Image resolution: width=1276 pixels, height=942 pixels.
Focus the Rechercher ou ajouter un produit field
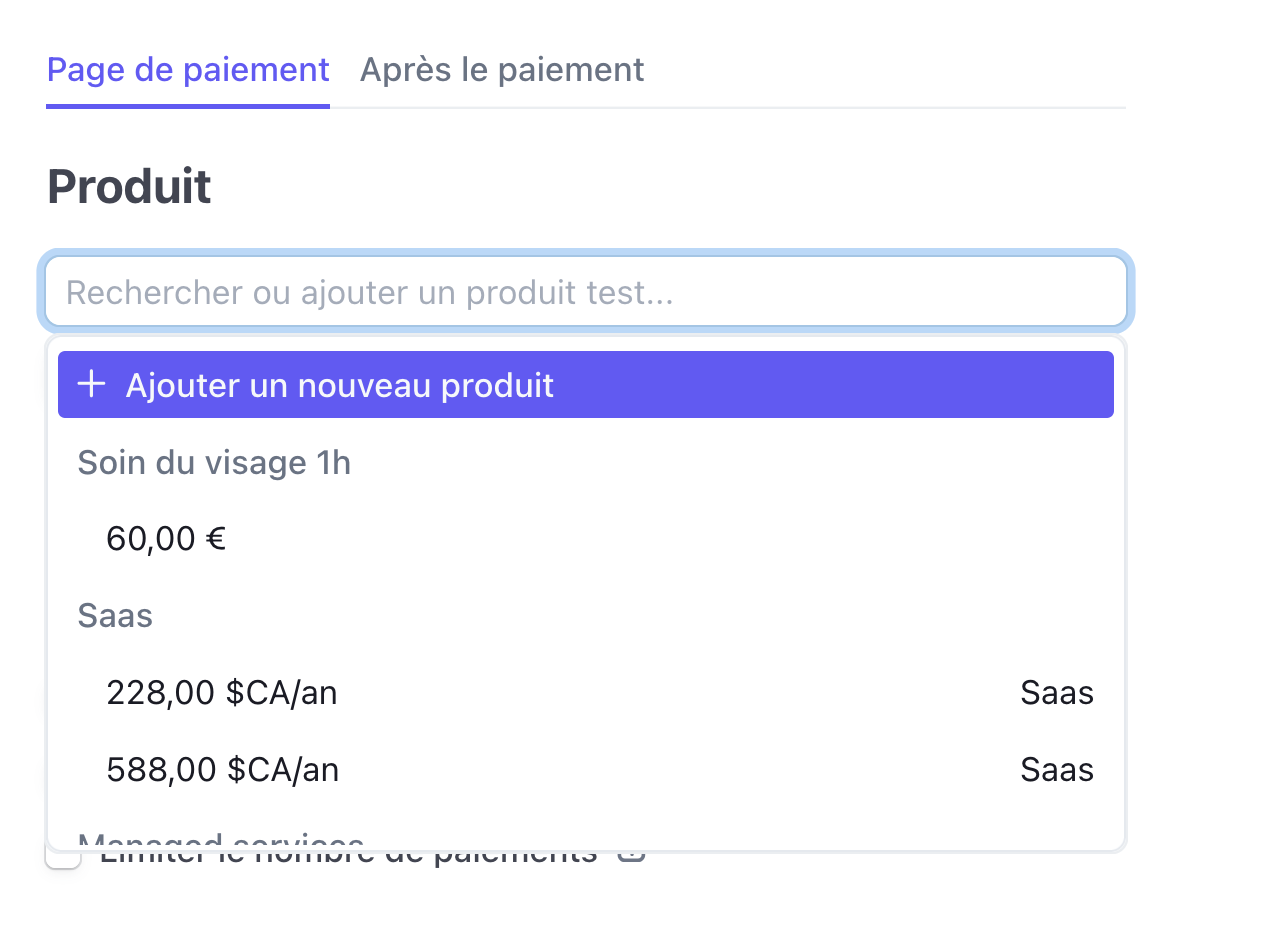[x=586, y=292]
